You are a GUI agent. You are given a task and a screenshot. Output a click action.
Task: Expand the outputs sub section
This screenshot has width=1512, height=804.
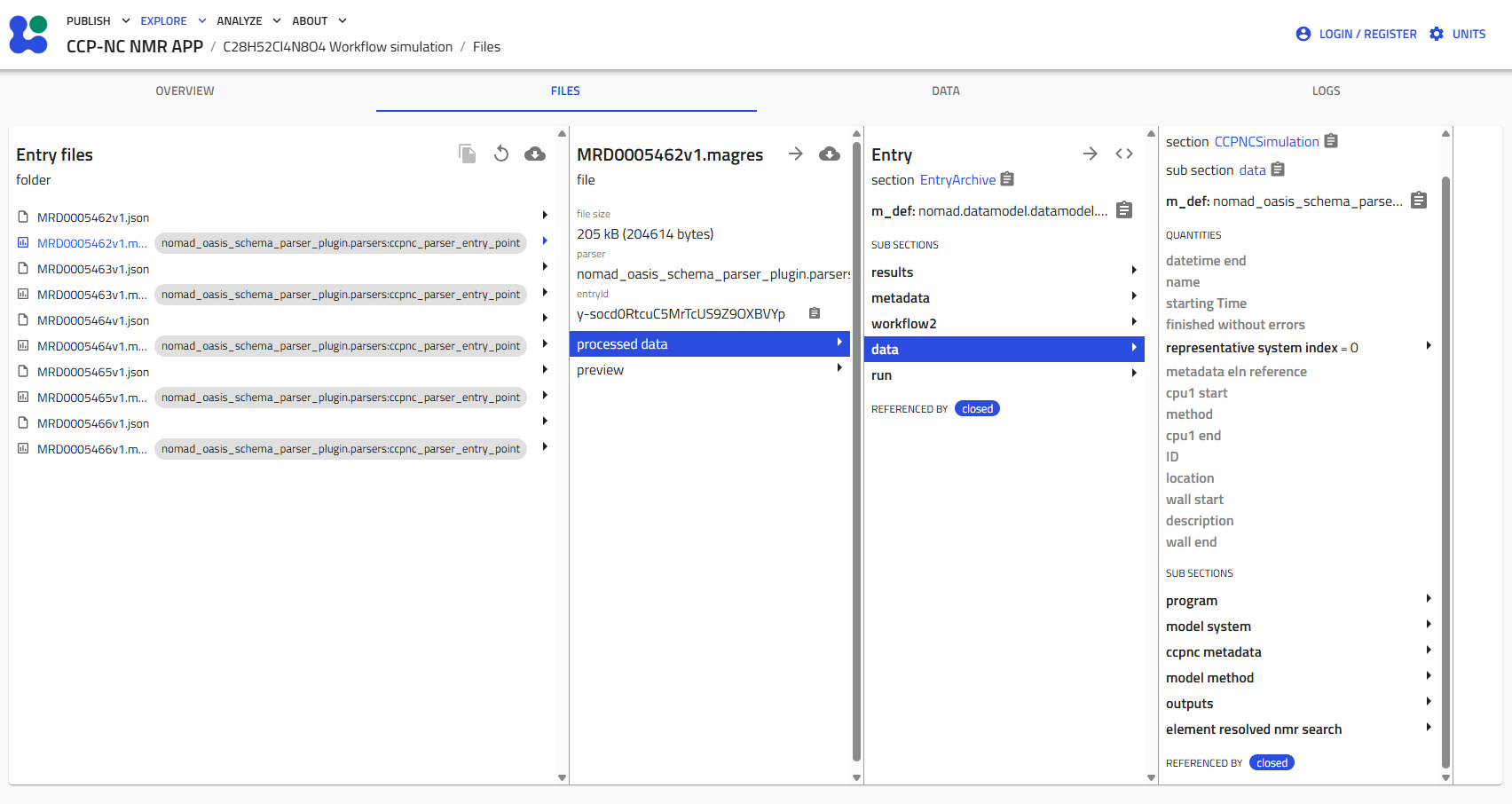pos(1299,704)
